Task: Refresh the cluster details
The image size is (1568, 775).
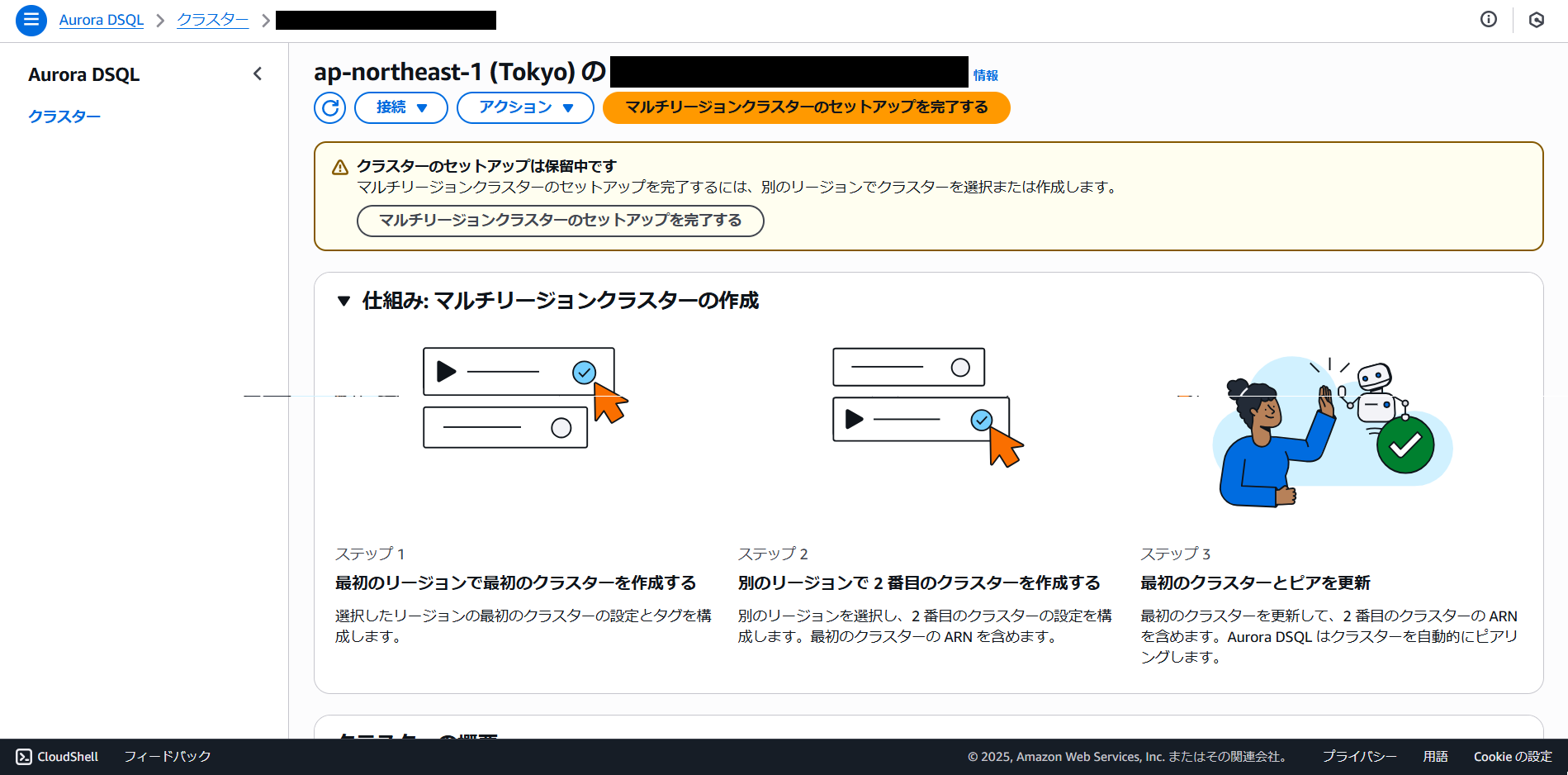Action: (329, 107)
